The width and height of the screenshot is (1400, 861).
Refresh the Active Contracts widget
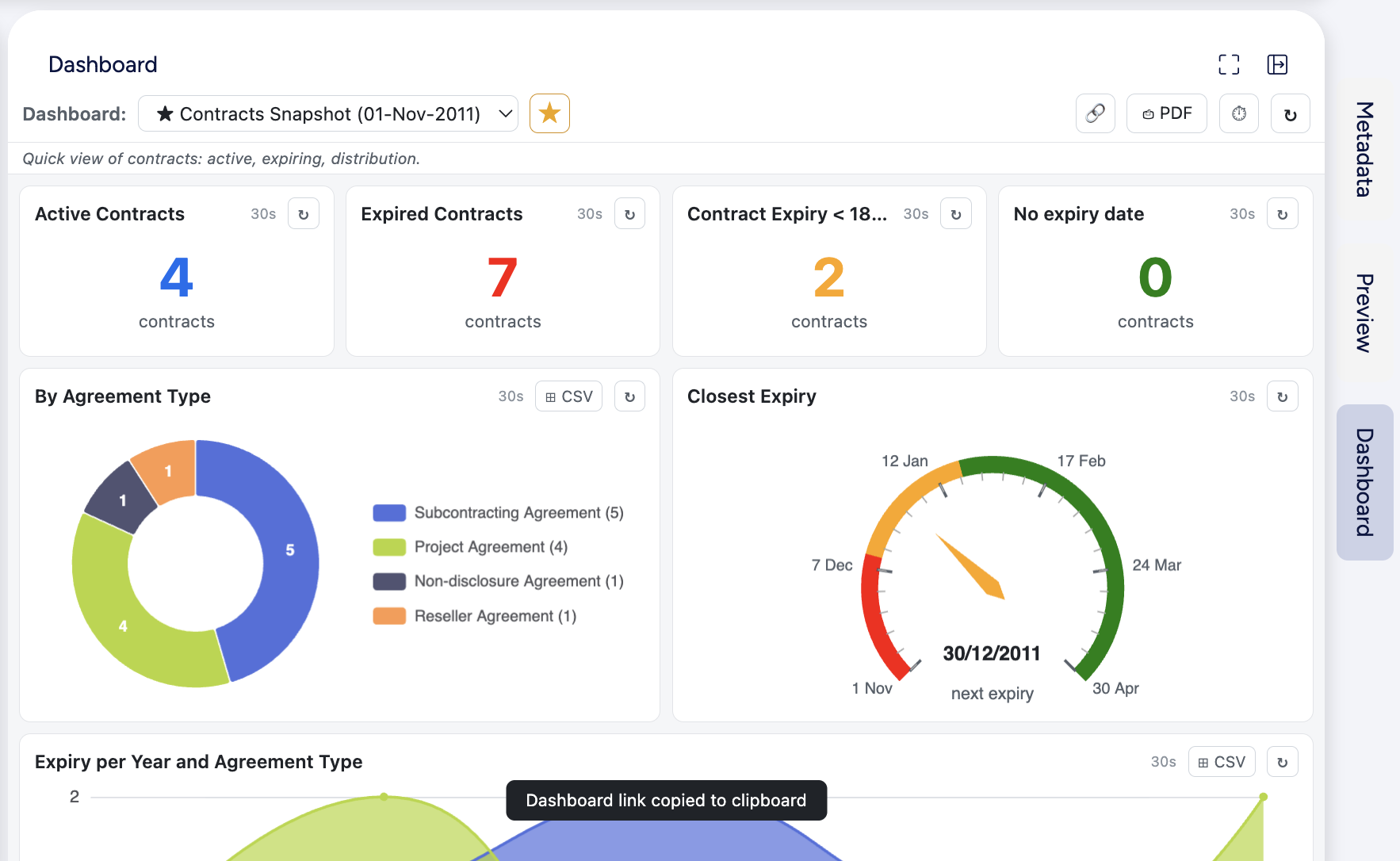coord(304,214)
